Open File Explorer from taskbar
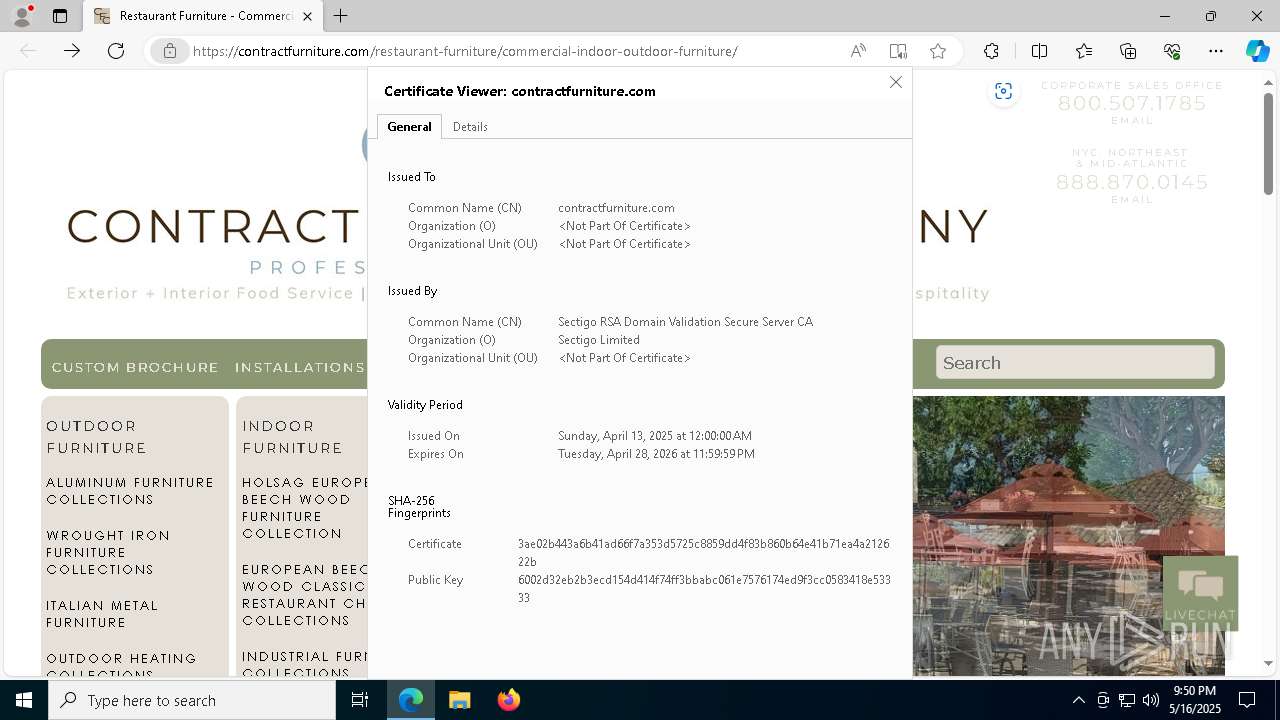The height and width of the screenshot is (720, 1280). 459,700
